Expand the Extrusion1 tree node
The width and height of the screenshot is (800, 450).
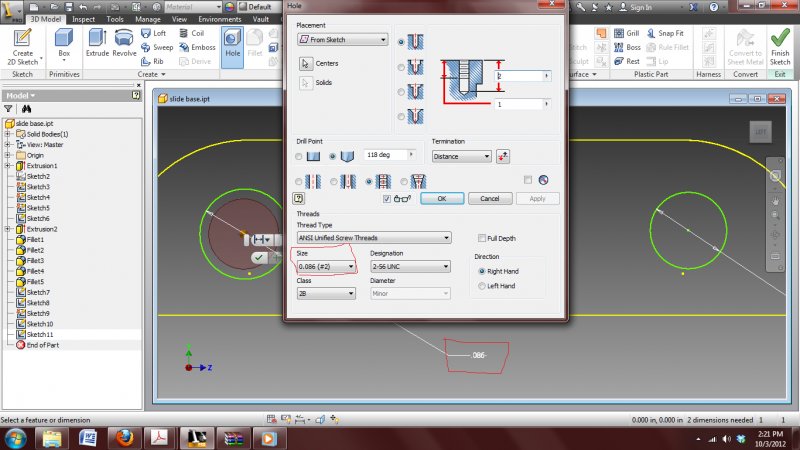click(x=8, y=166)
